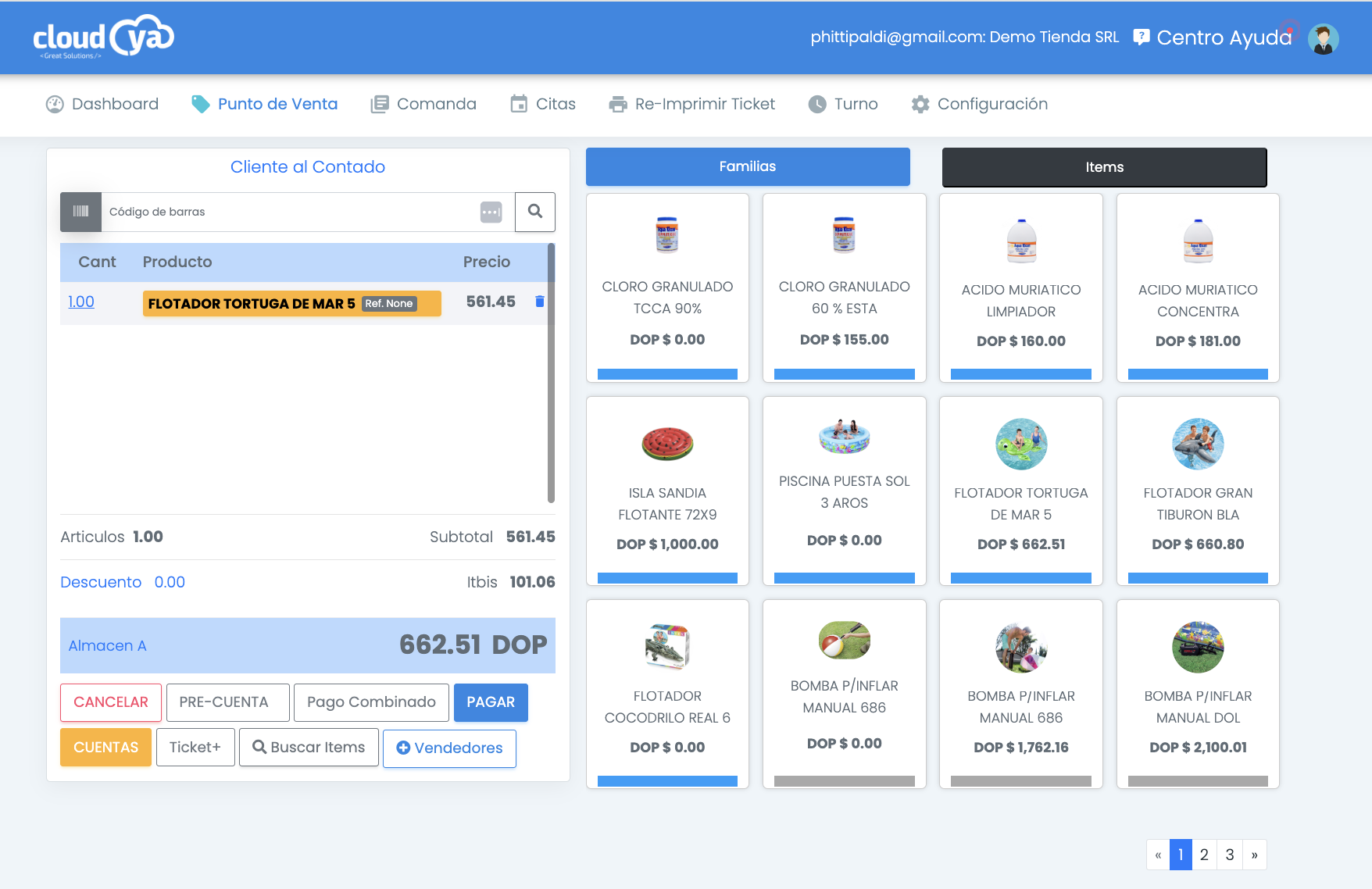This screenshot has width=1372, height=889.
Task: Click the barcode scanner icon
Action: (x=80, y=212)
